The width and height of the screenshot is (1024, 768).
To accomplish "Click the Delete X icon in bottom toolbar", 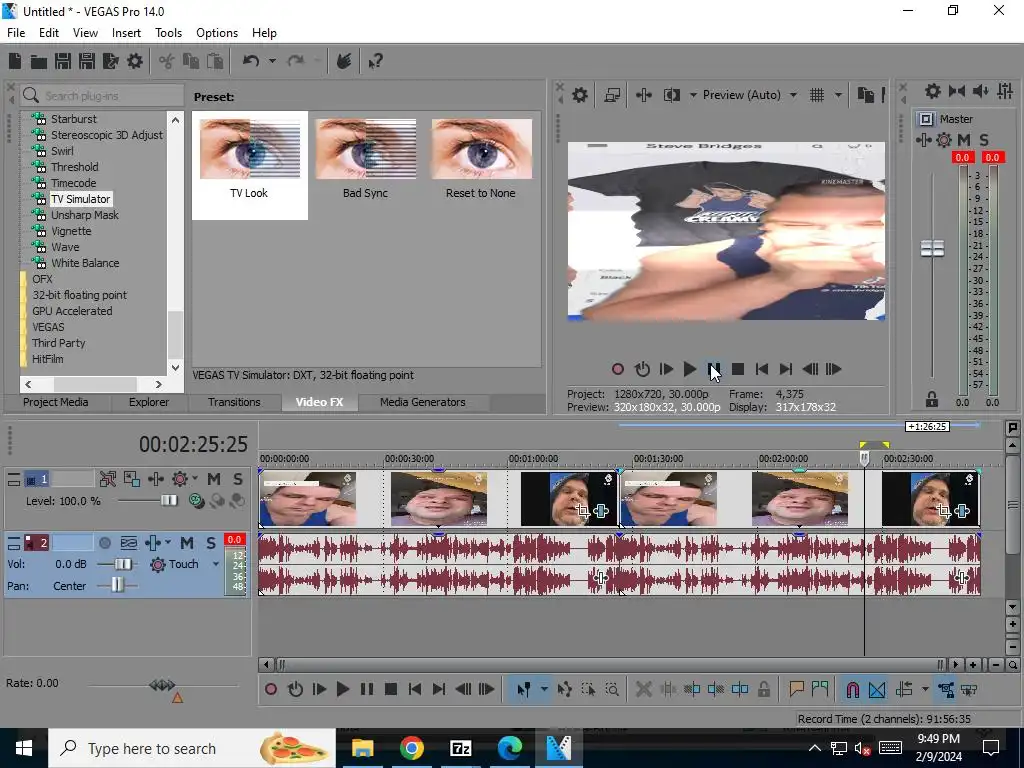I will pyautogui.click(x=643, y=689).
